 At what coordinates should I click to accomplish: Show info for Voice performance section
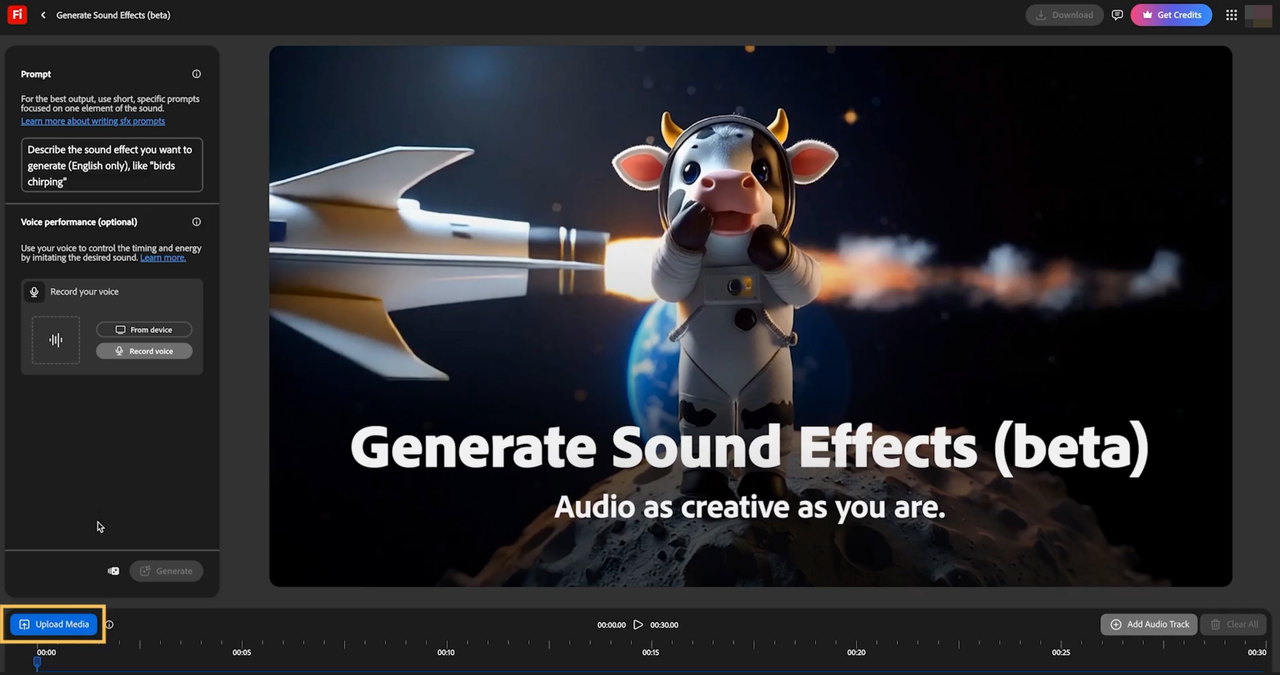pyautogui.click(x=196, y=222)
